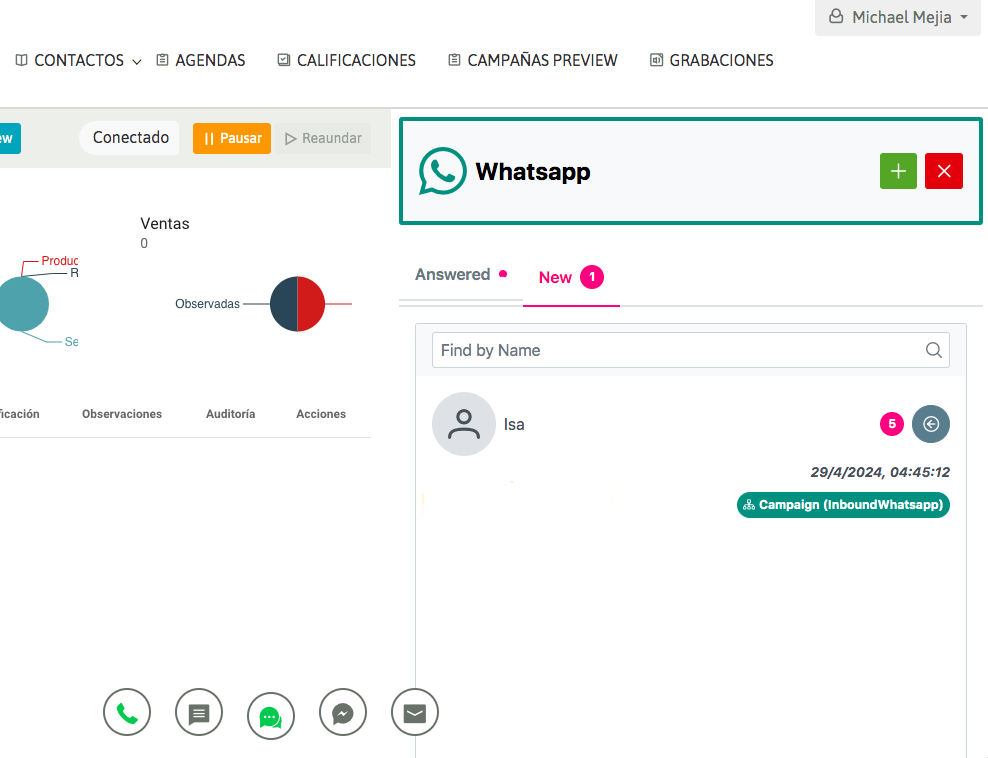Click the search magnifier in Find by Name
The image size is (988, 758).
coord(933,350)
